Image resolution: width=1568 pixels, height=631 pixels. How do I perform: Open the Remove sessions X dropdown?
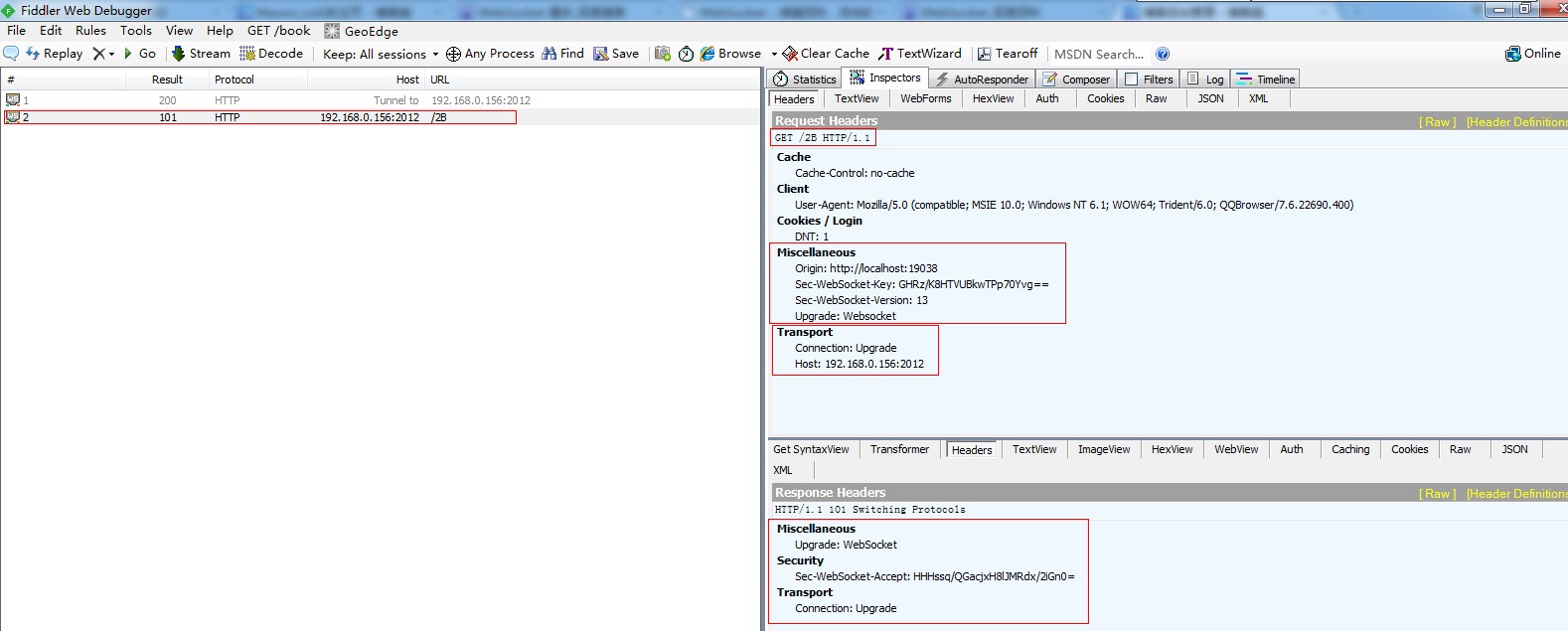[x=103, y=54]
